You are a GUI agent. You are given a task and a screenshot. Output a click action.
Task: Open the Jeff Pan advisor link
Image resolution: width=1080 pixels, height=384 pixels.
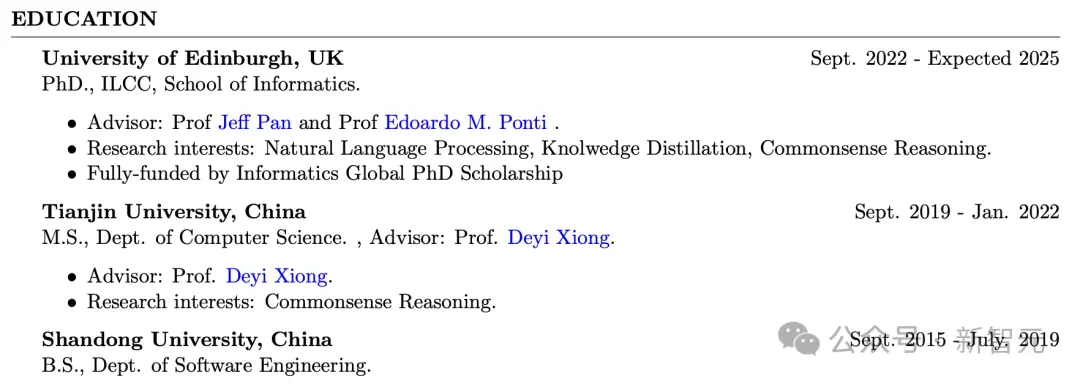(x=255, y=123)
